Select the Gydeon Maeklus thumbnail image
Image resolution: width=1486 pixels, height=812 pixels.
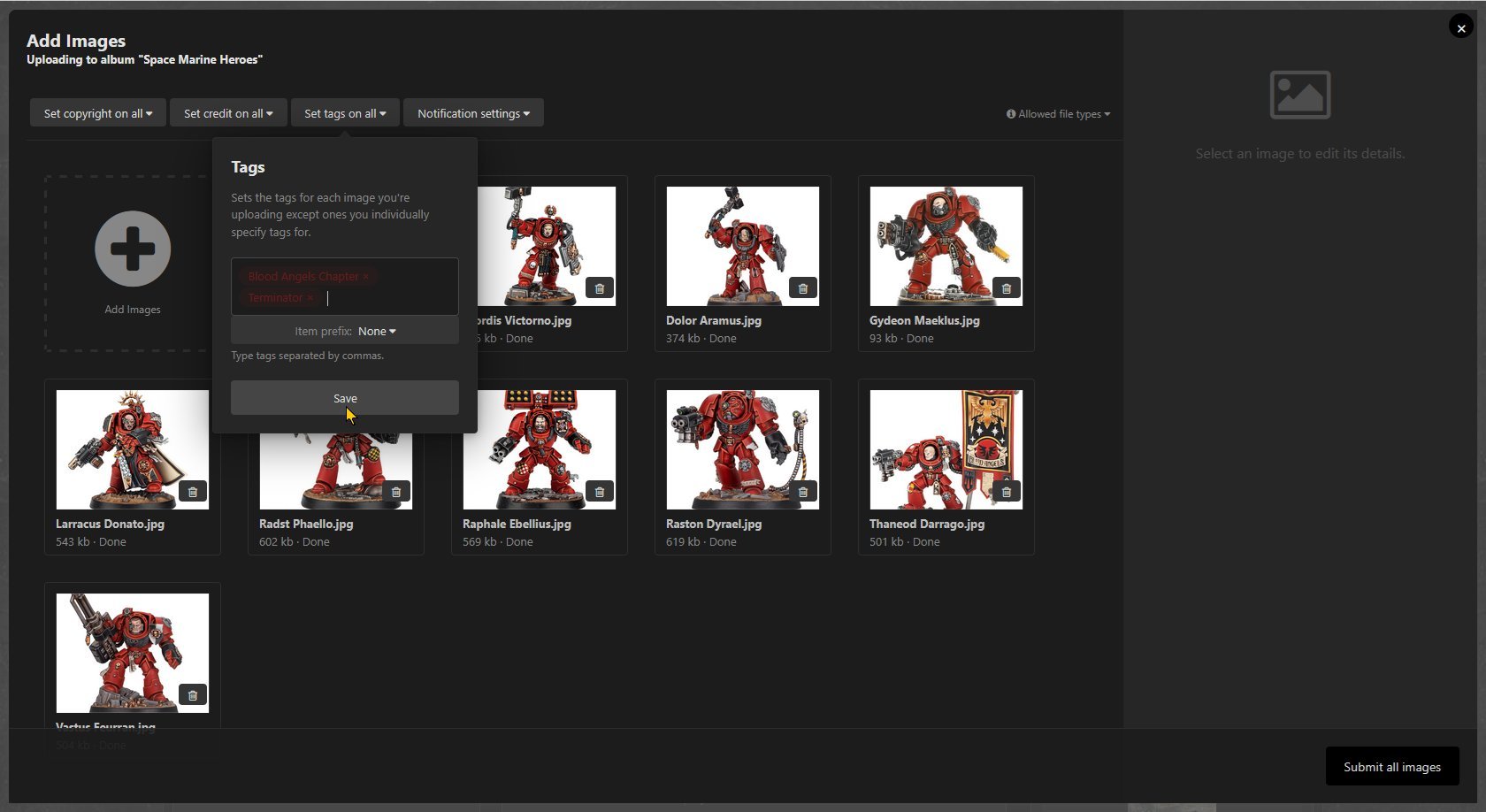pyautogui.click(x=946, y=246)
